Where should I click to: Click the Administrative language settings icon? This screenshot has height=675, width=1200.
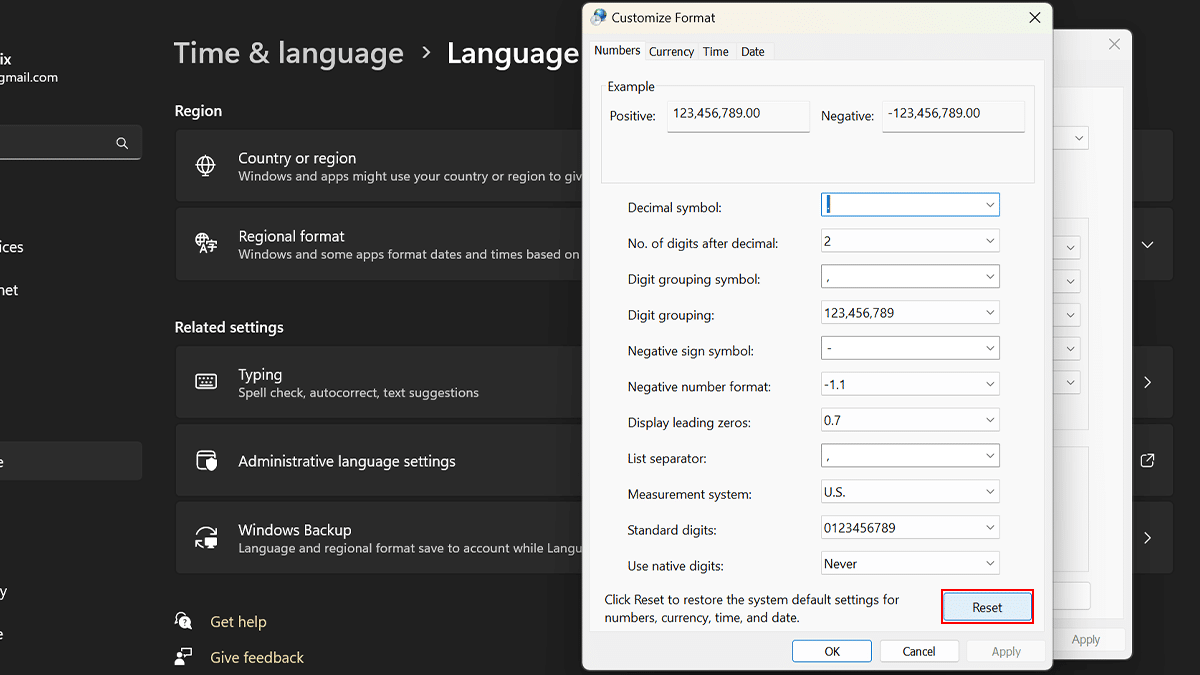pos(206,460)
